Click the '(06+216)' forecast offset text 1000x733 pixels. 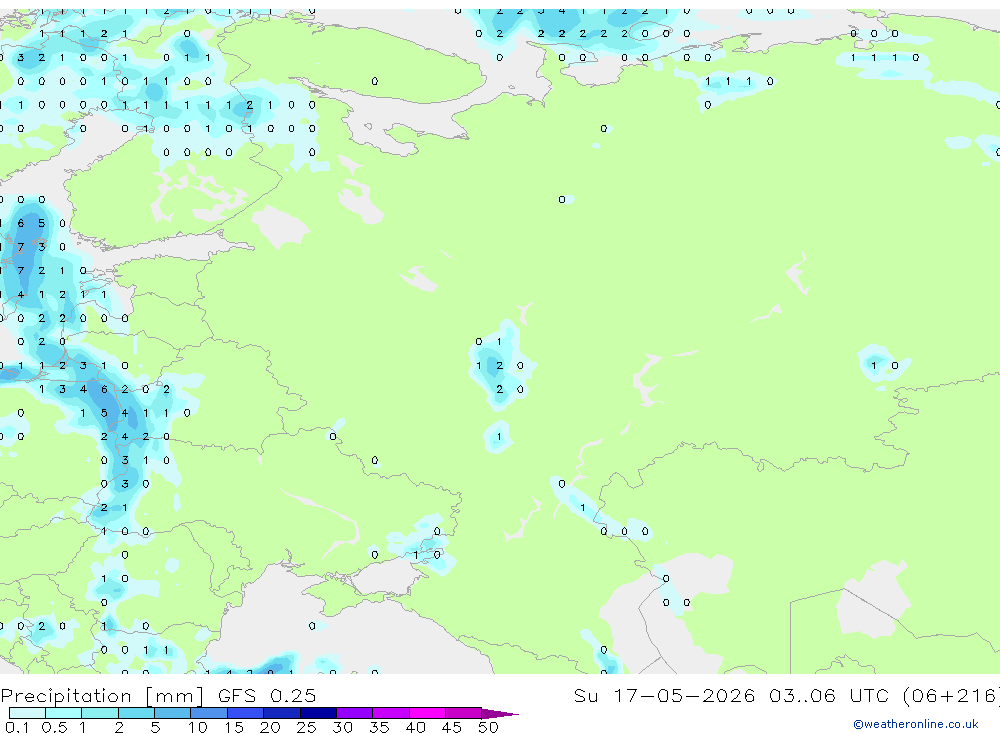(x=952, y=695)
